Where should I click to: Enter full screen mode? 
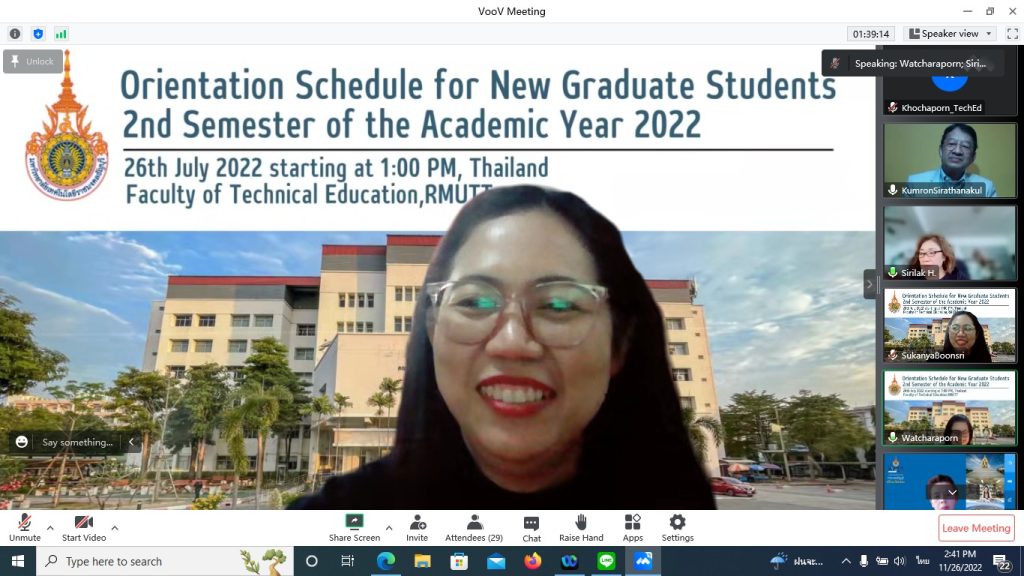1012,34
